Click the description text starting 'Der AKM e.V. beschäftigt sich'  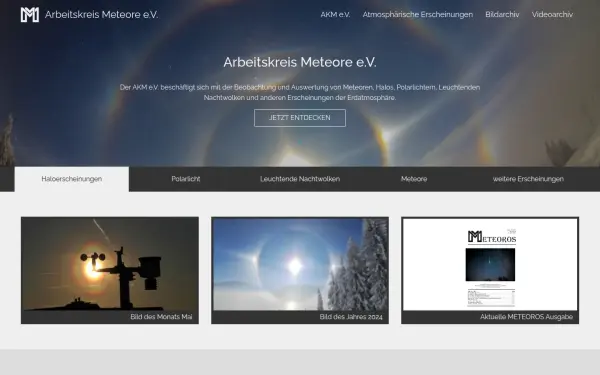(300, 92)
